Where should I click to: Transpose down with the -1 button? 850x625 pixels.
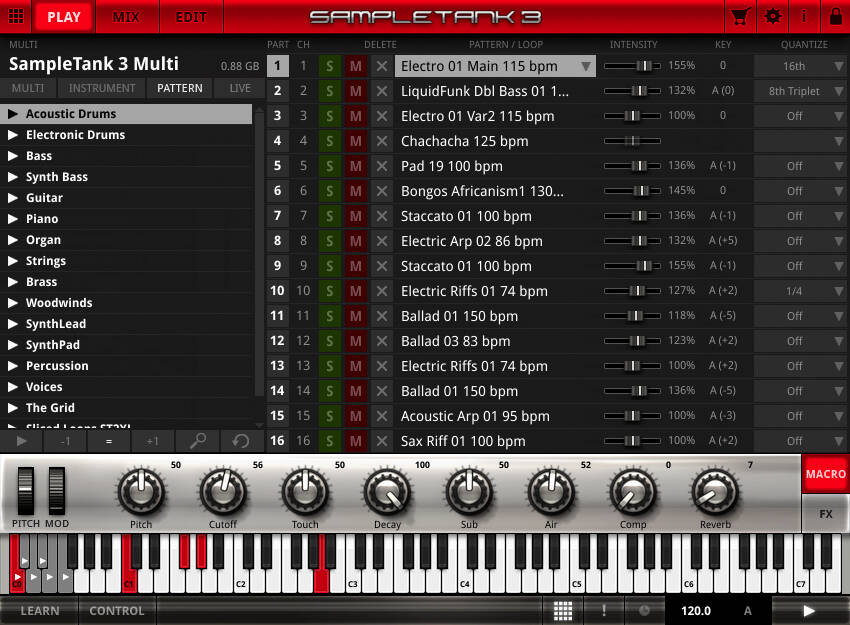tap(65, 441)
